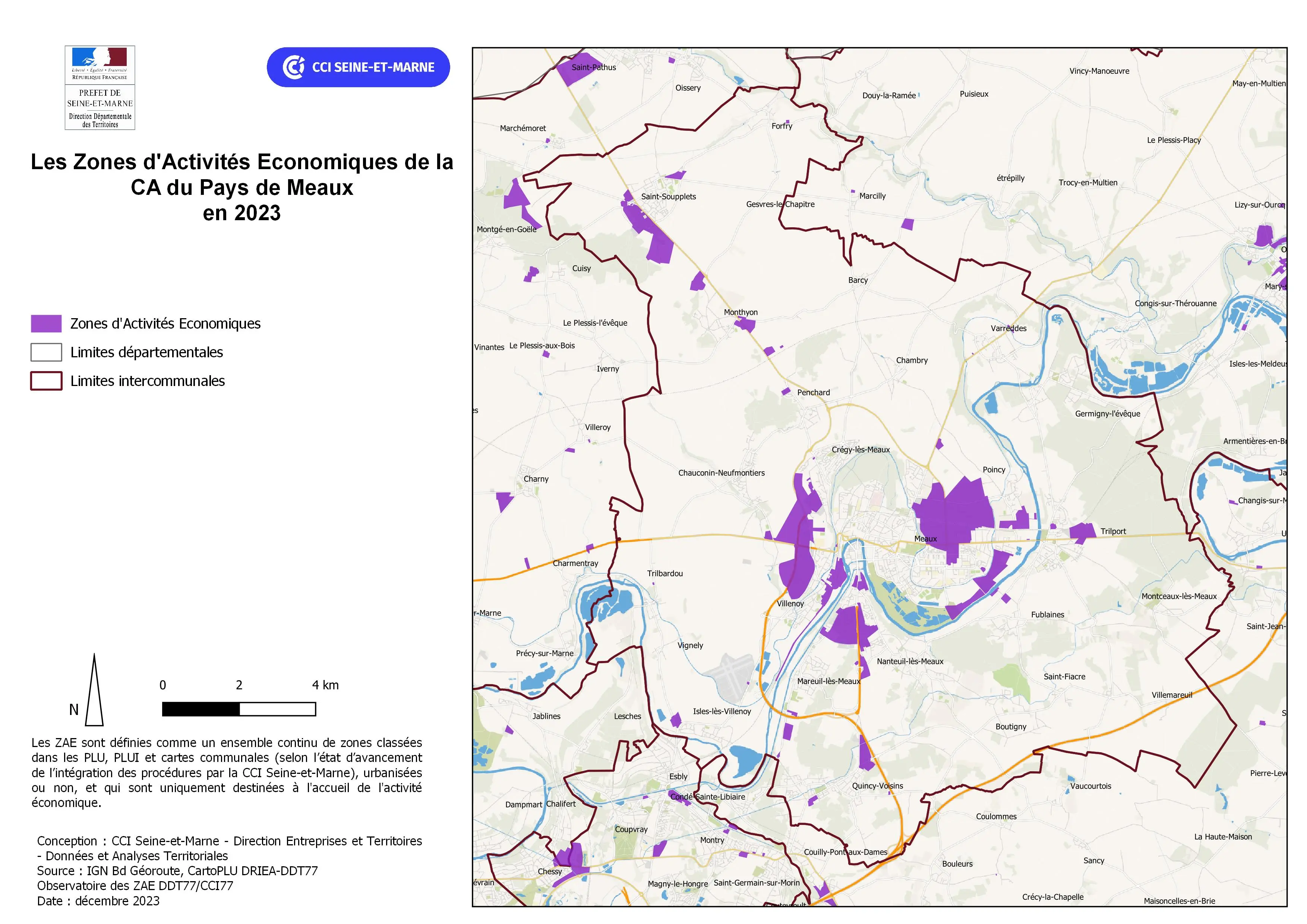Click the 'Date : décembre 2023' text
The height and width of the screenshot is (924, 1307).
[x=98, y=901]
